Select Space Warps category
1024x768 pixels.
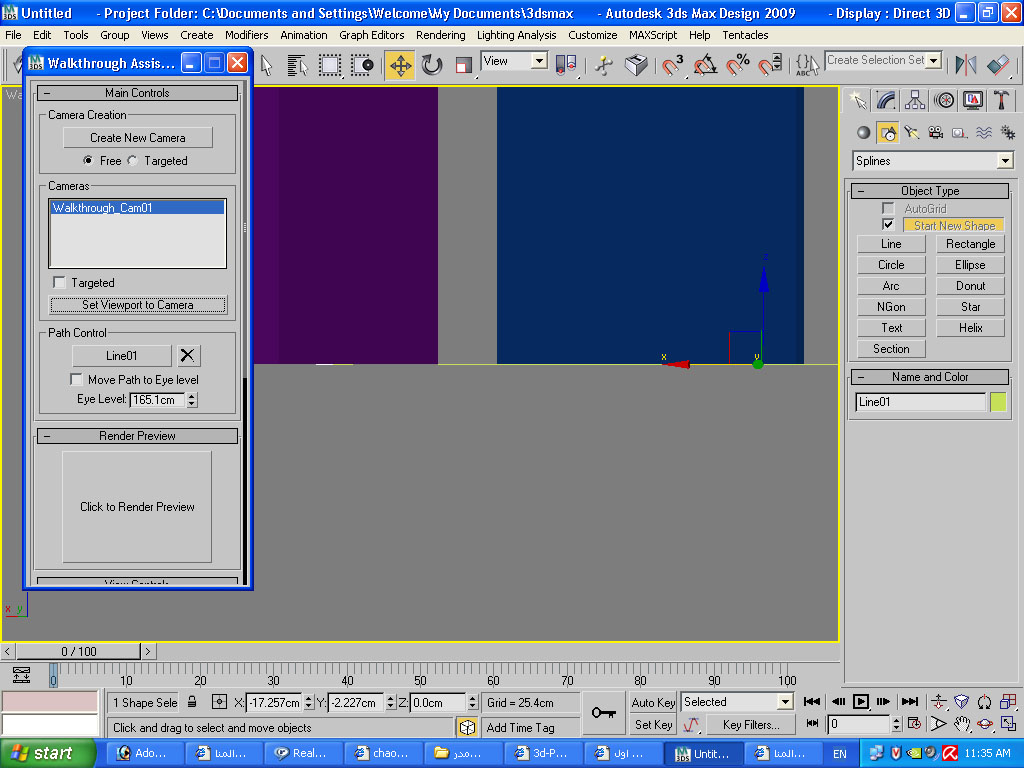(x=984, y=133)
